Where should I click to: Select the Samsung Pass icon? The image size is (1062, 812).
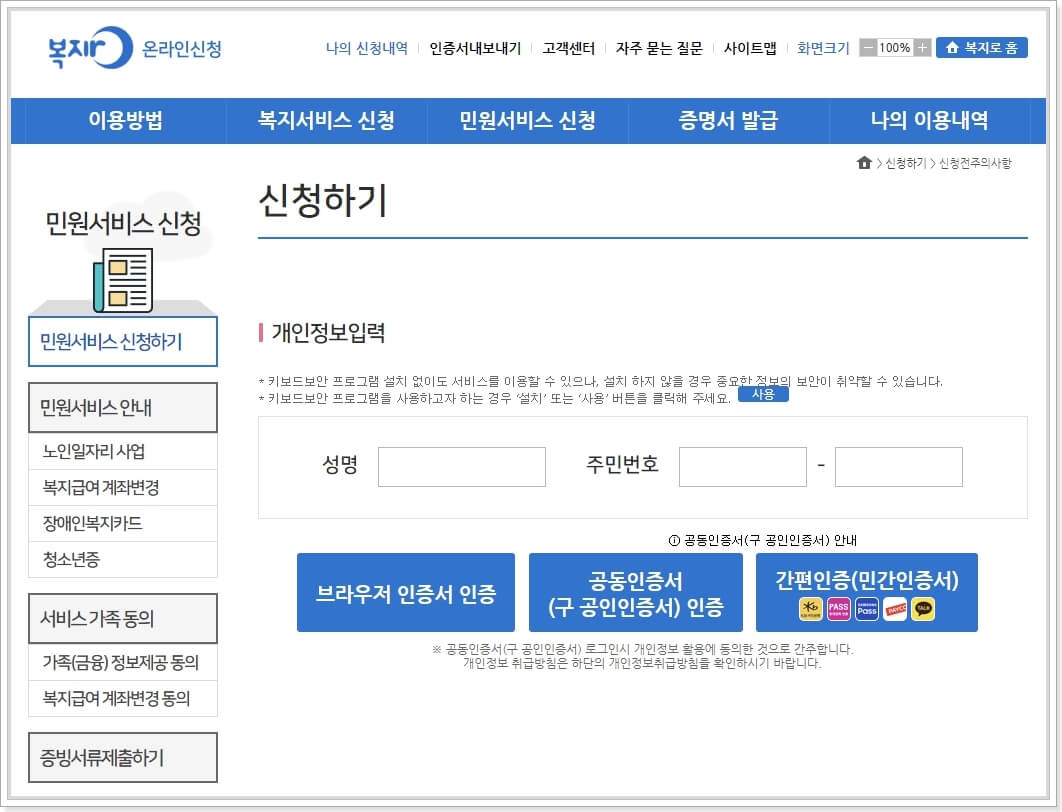pos(866,608)
